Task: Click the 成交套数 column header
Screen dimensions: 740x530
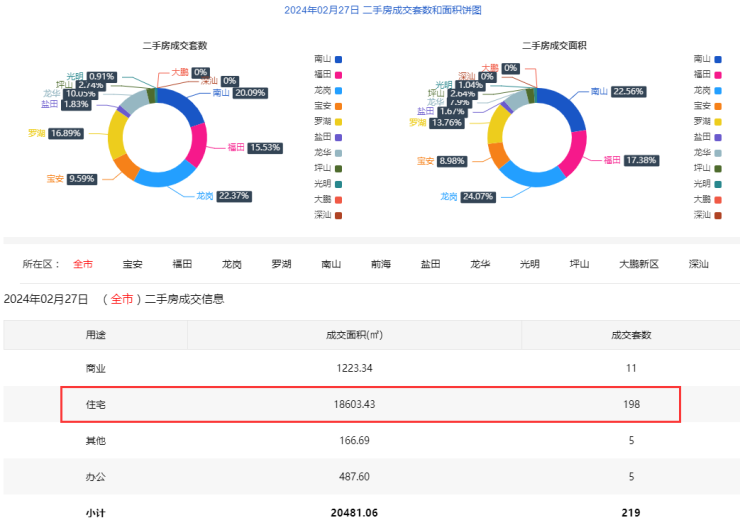Action: pos(631,335)
